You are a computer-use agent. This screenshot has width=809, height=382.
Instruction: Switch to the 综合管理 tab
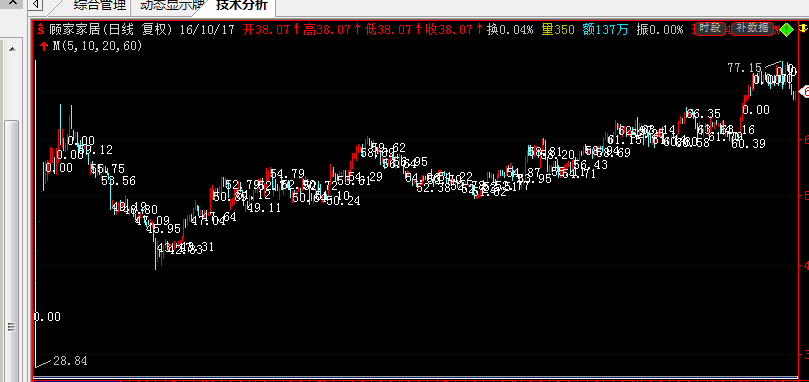pyautogui.click(x=100, y=6)
